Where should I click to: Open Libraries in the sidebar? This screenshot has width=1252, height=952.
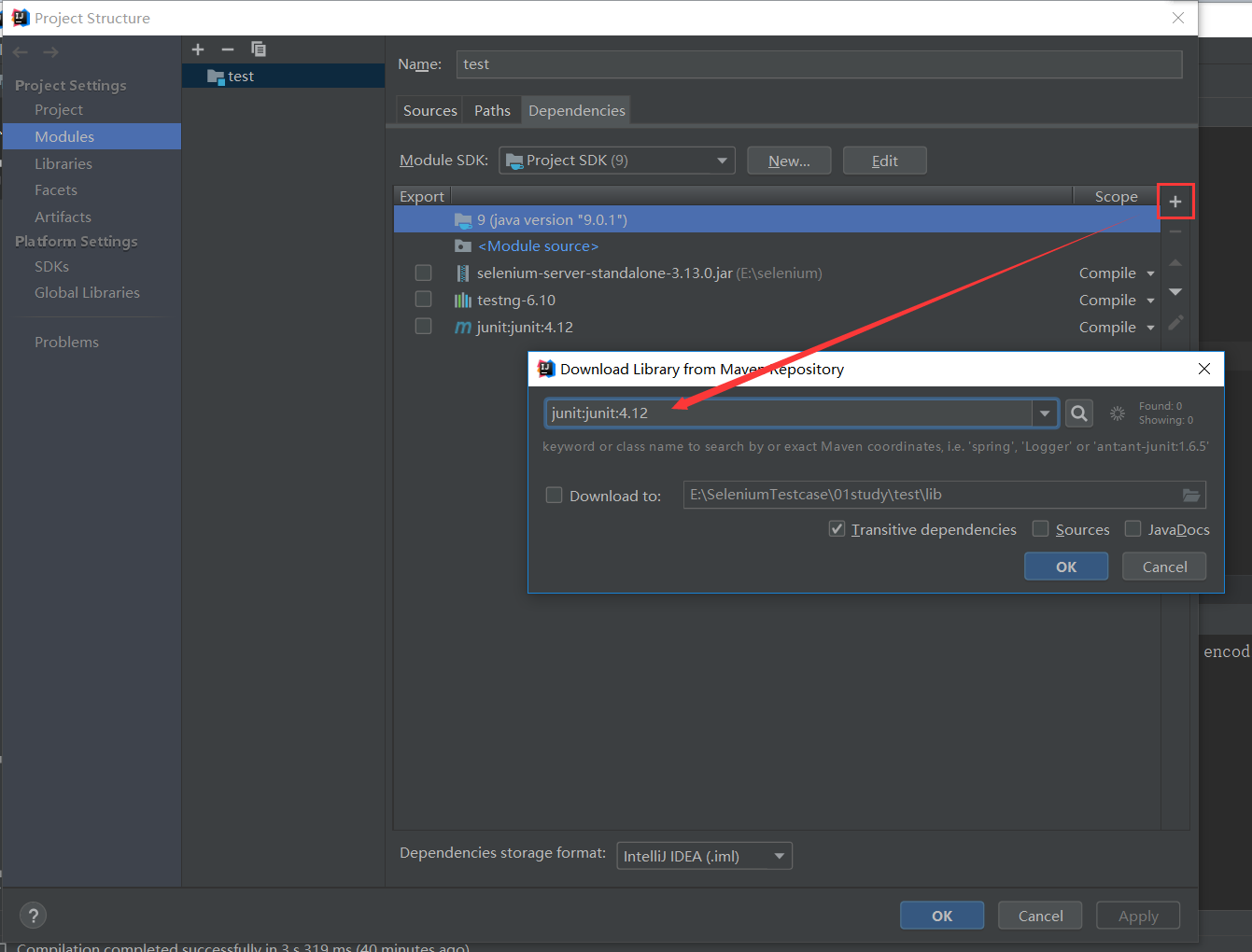(x=63, y=163)
